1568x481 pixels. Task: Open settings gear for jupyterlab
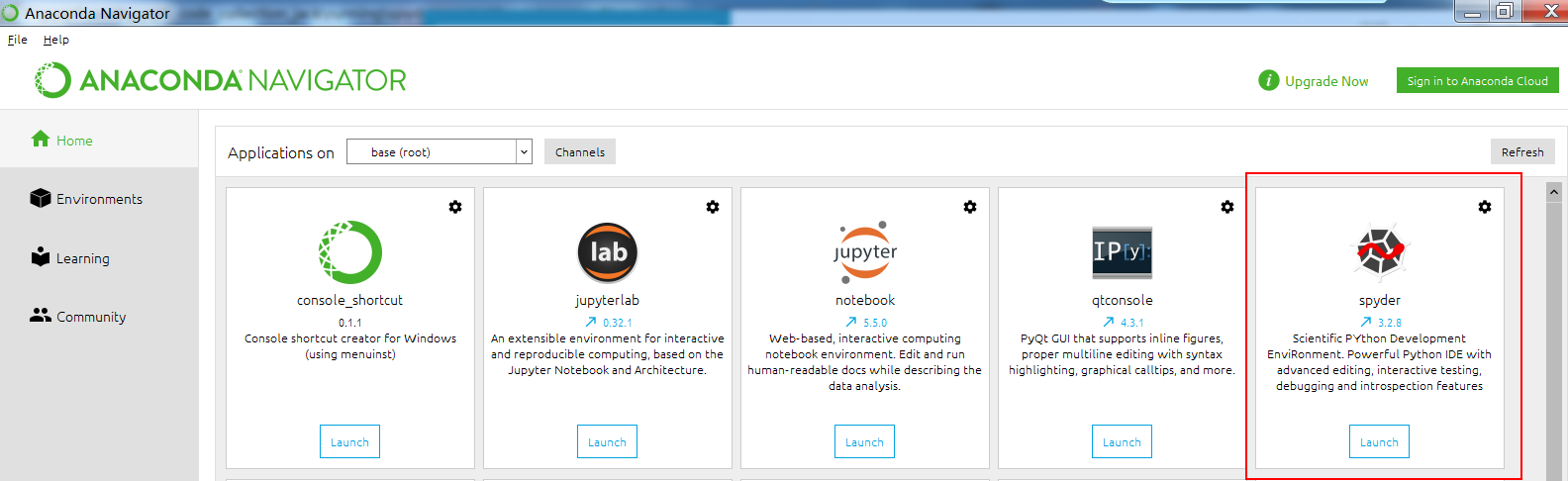713,207
